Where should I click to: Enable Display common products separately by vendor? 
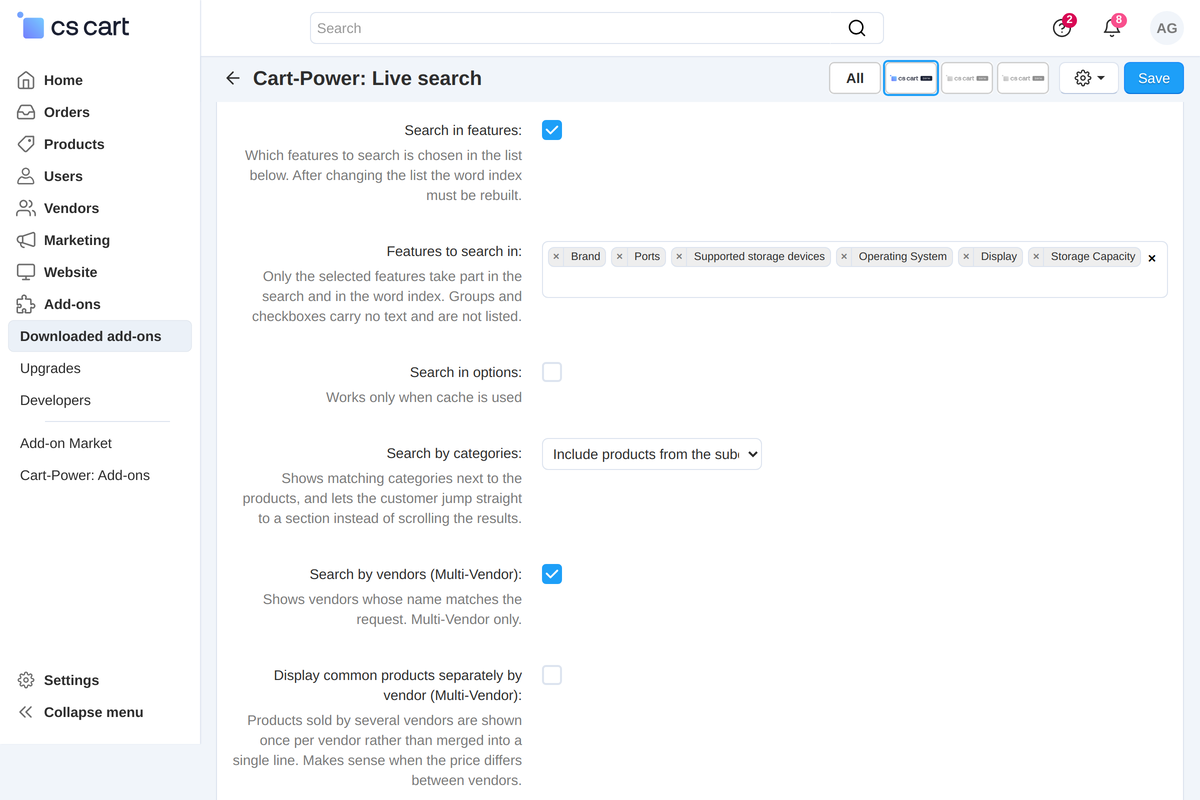click(x=552, y=675)
